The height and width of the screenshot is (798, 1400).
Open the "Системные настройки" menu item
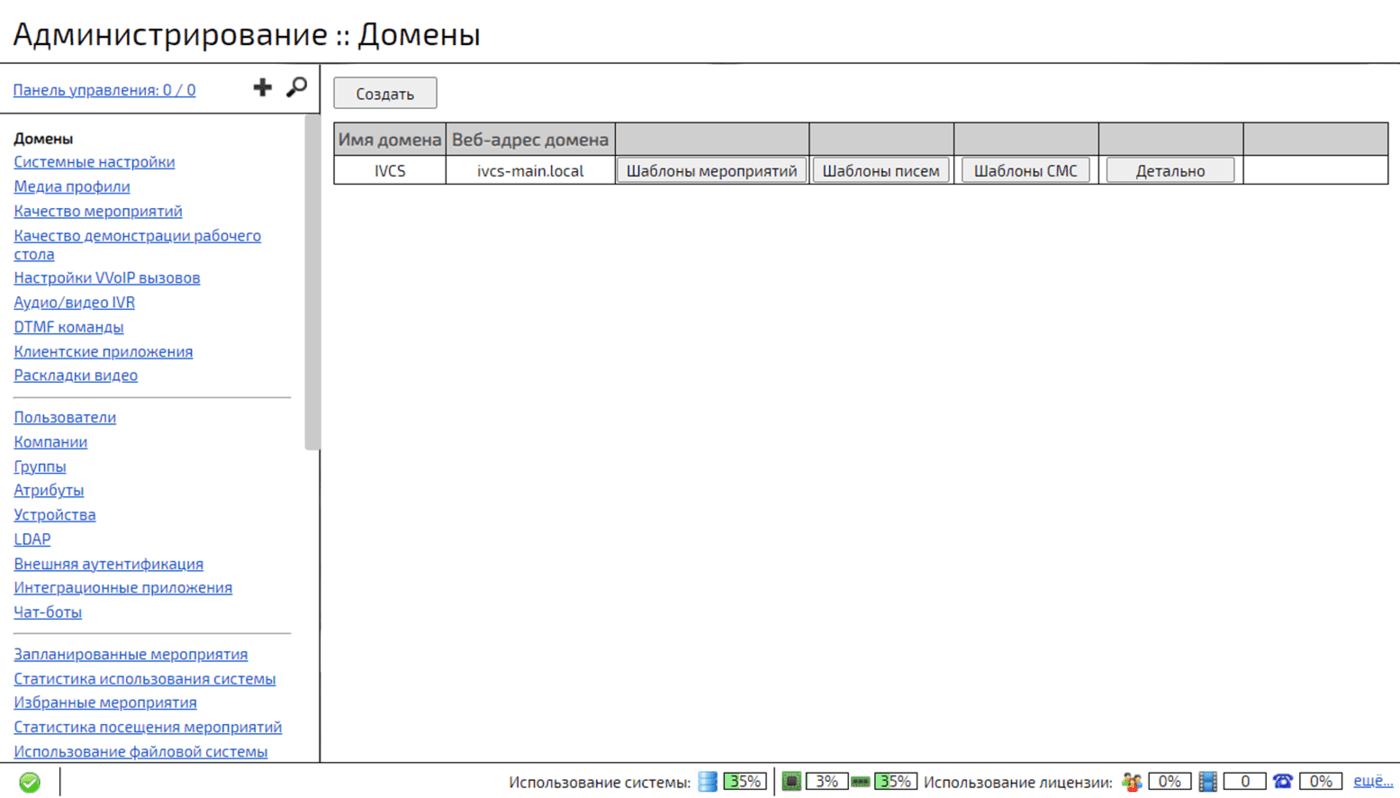pyautogui.click(x=94, y=162)
